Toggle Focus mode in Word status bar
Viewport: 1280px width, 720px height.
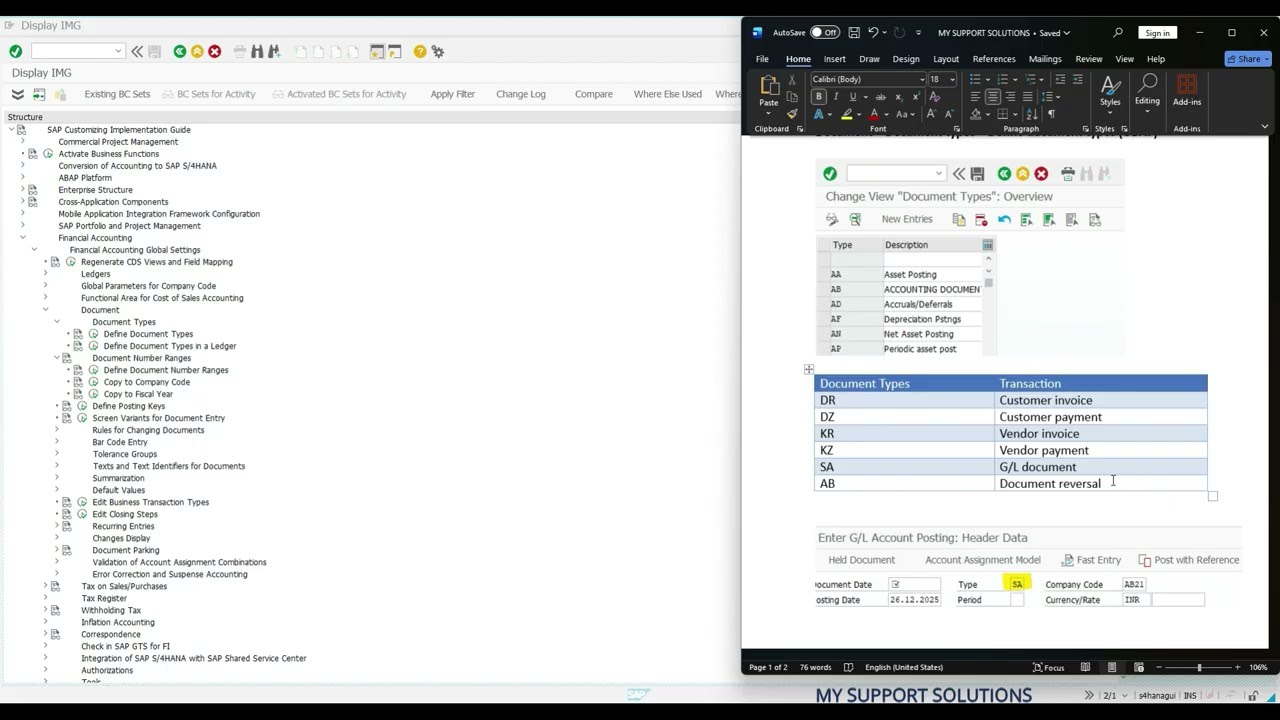[1048, 667]
